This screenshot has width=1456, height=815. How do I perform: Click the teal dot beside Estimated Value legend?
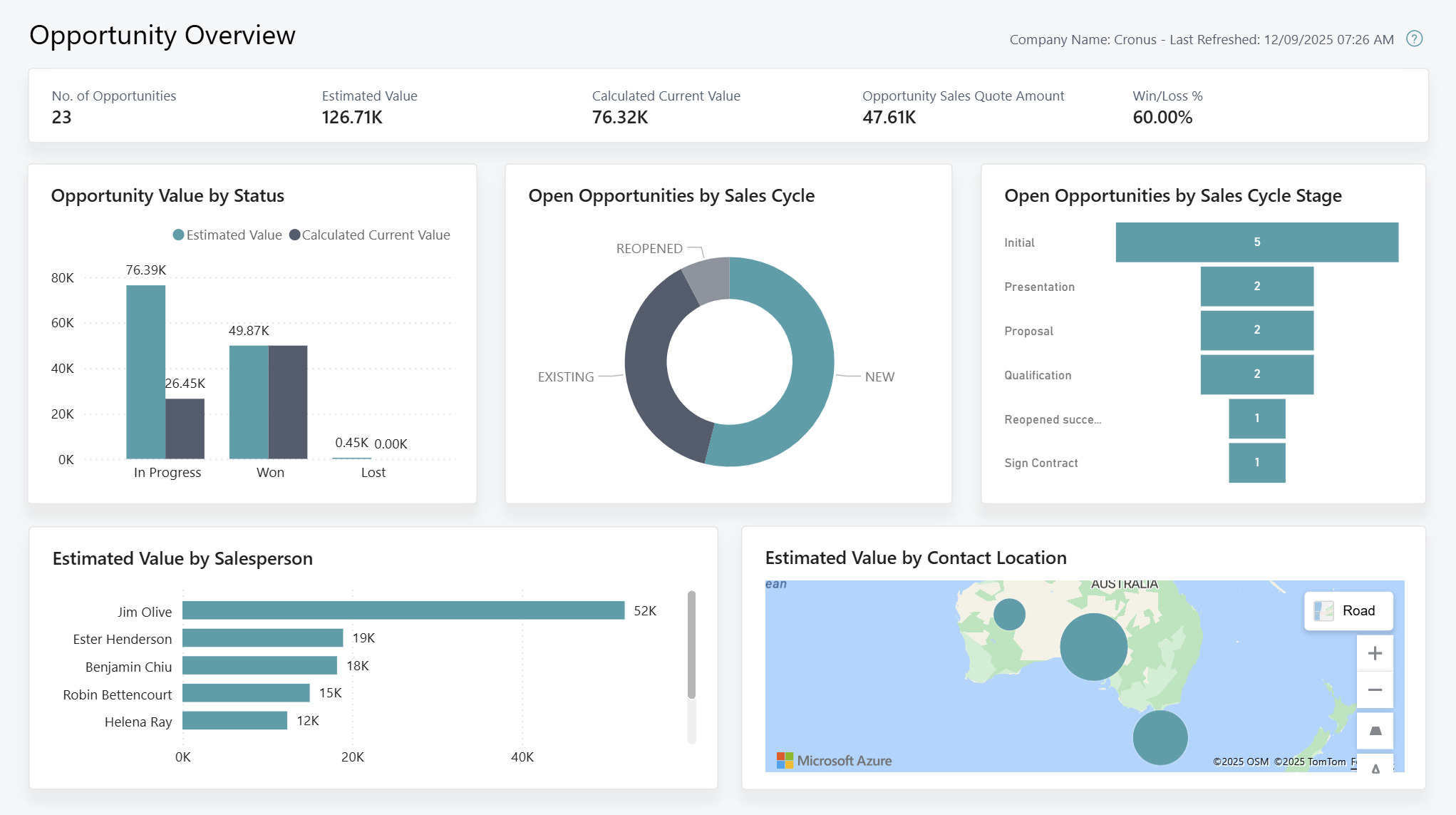[177, 235]
